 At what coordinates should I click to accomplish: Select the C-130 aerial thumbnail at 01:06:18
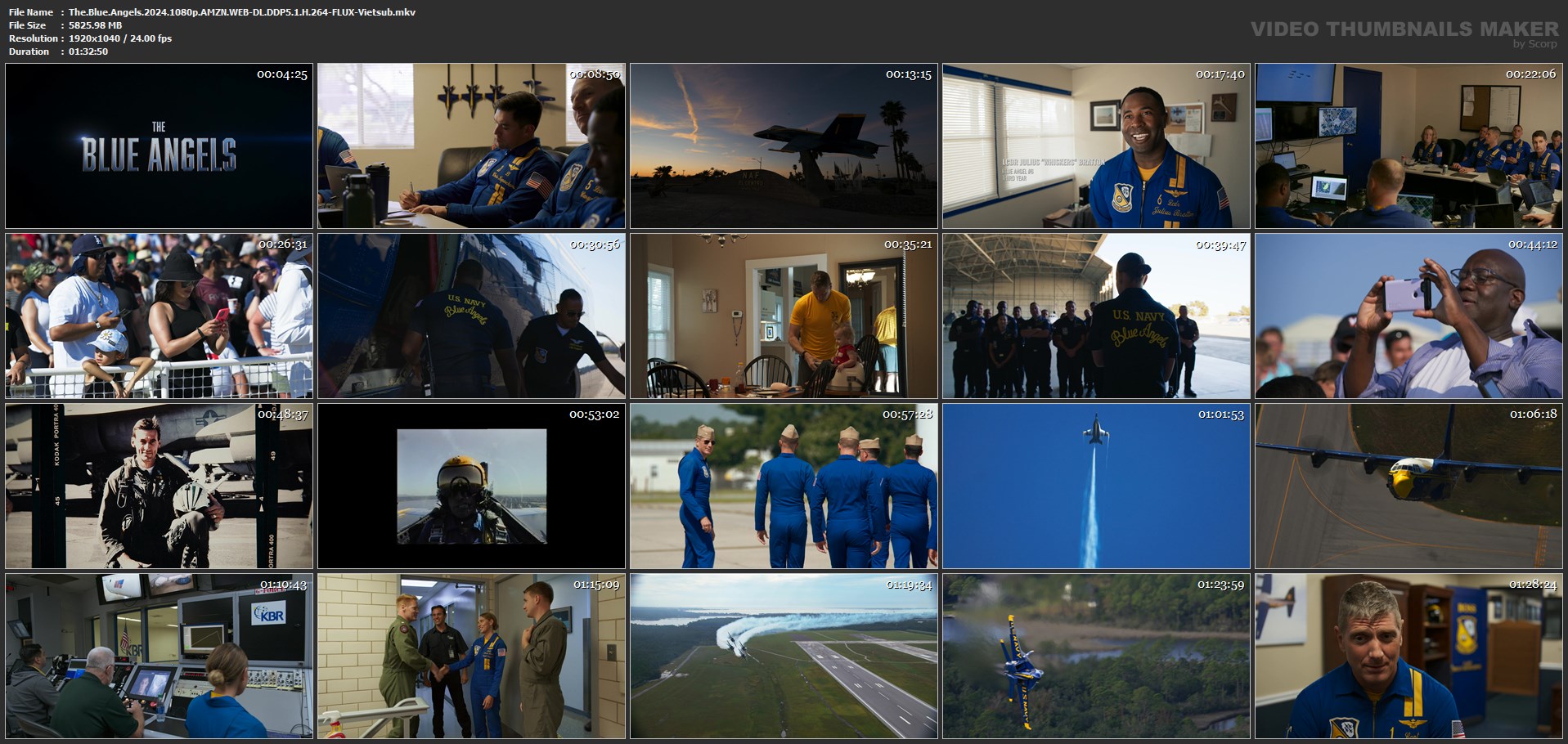pyautogui.click(x=1409, y=486)
